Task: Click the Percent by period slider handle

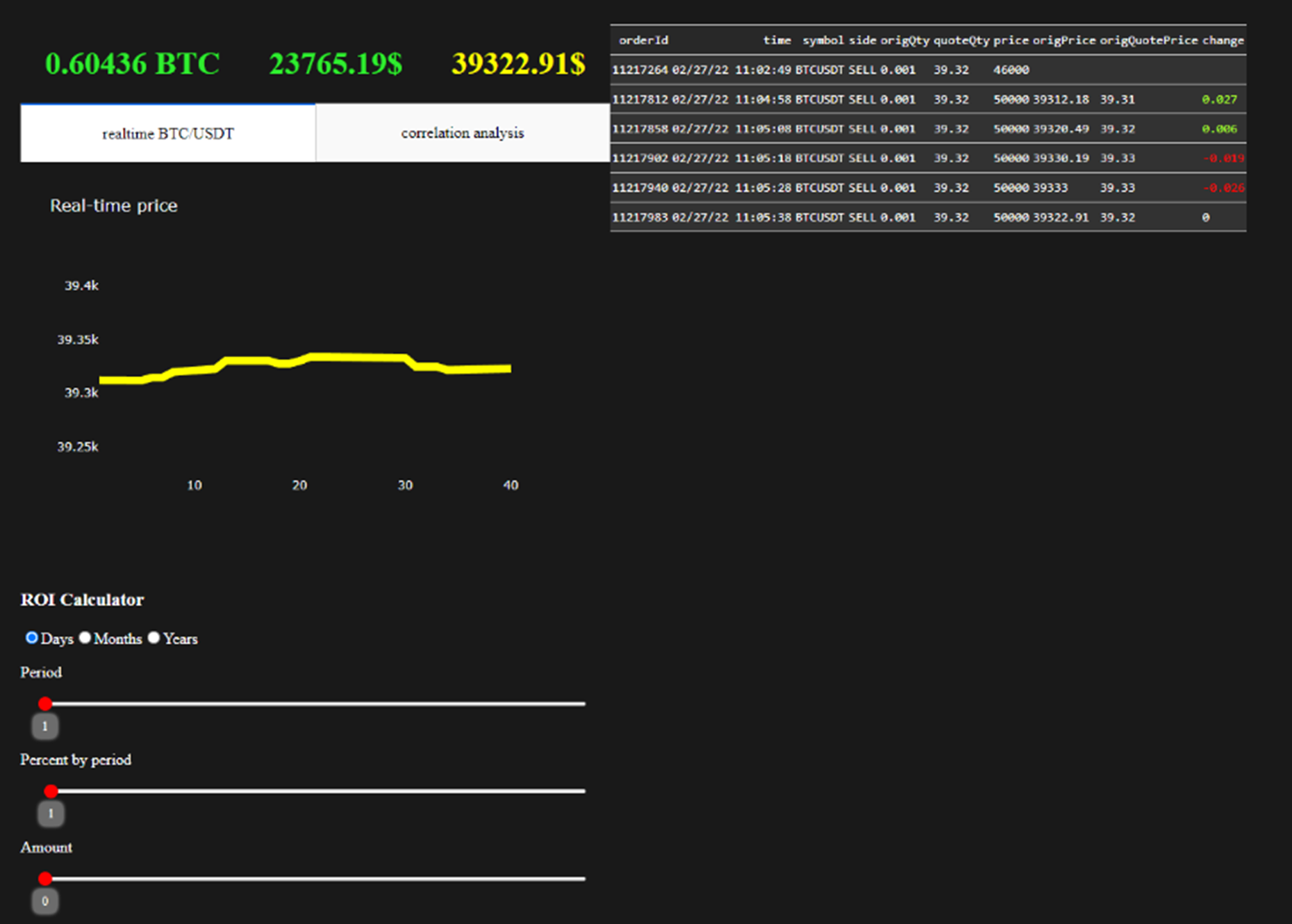Action: [51, 791]
